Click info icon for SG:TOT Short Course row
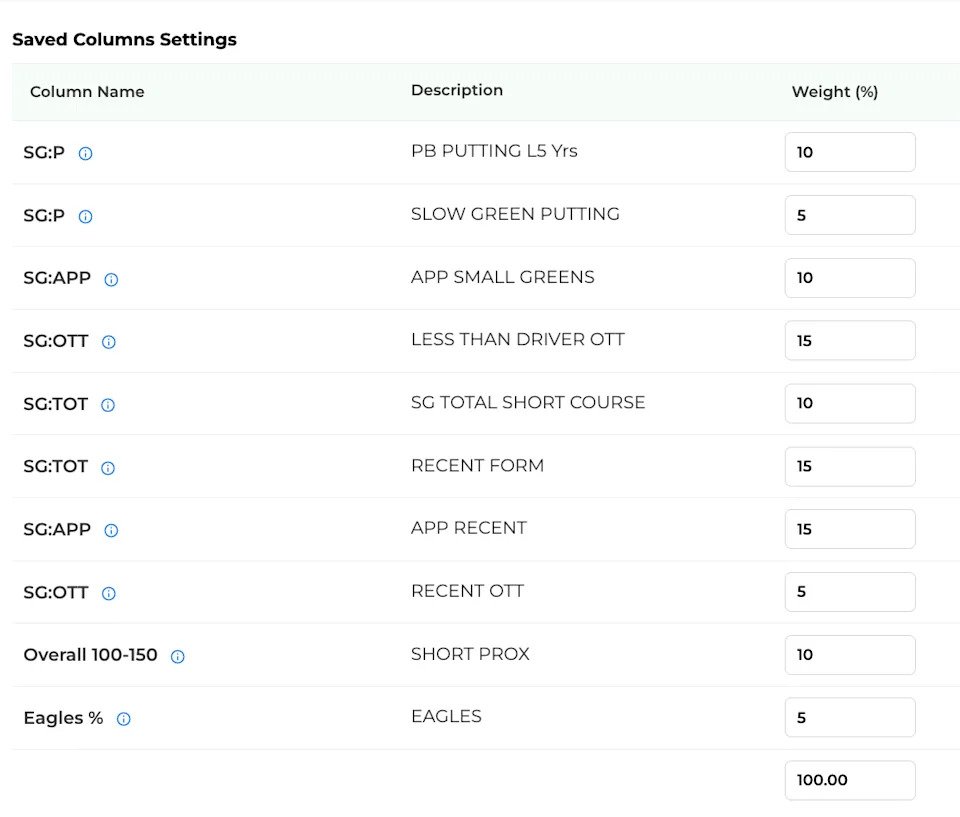The width and height of the screenshot is (960, 817). [108, 405]
